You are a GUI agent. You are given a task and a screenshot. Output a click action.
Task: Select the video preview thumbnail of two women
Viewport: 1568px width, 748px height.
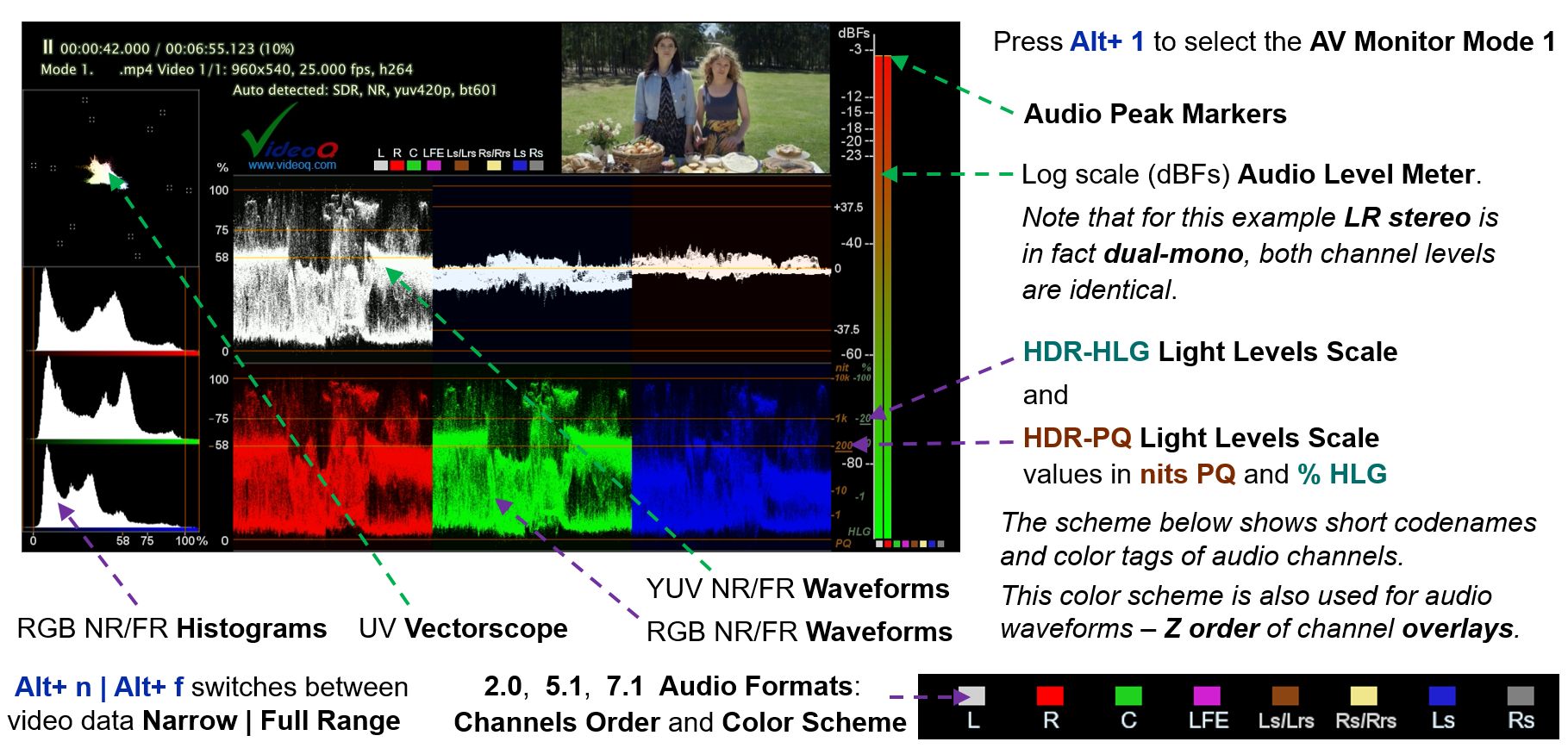pos(696,97)
